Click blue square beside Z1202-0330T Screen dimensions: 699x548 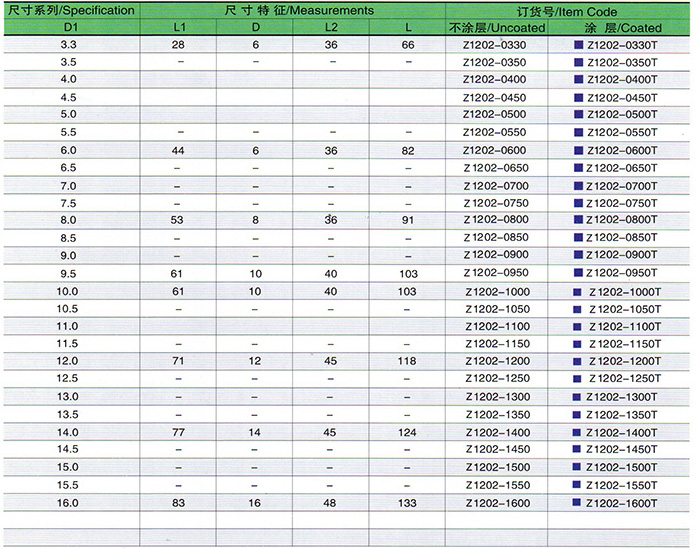point(579,45)
